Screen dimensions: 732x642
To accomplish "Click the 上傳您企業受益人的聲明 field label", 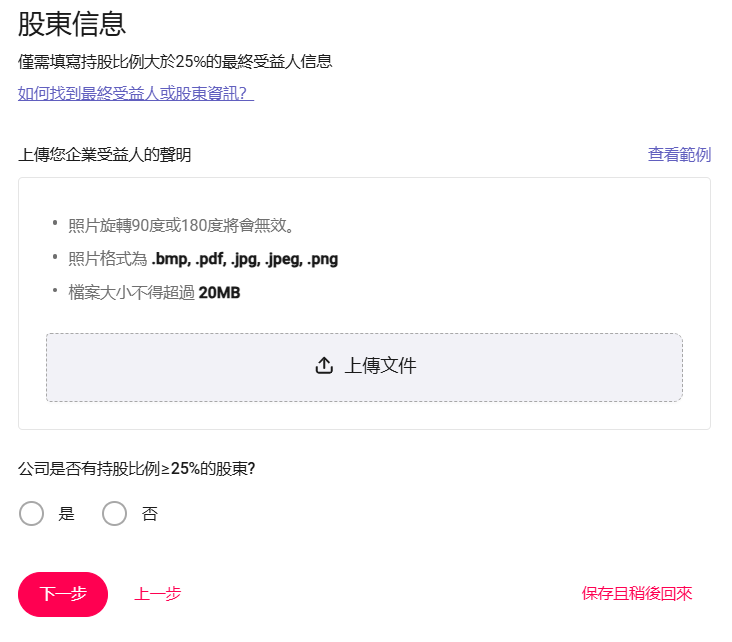I will coord(105,155).
